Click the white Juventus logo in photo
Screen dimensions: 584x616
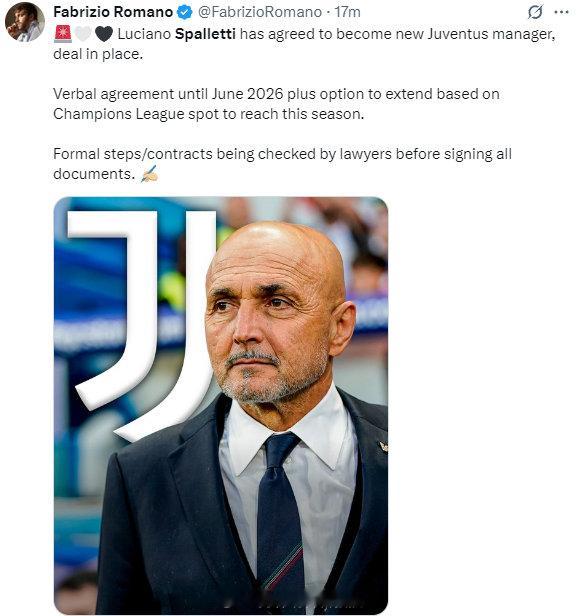pyautogui.click(x=143, y=322)
